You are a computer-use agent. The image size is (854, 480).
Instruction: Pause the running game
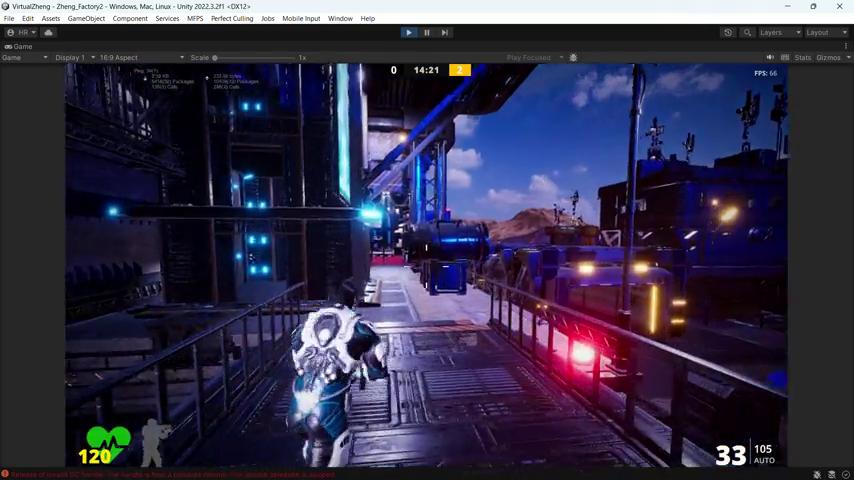coord(427,33)
